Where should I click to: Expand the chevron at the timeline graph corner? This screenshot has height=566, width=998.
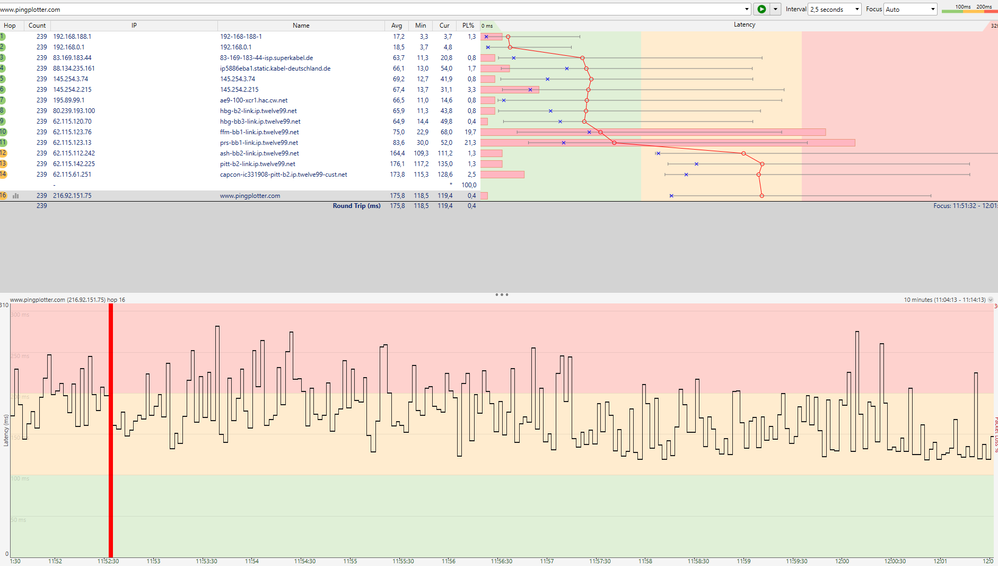990,300
